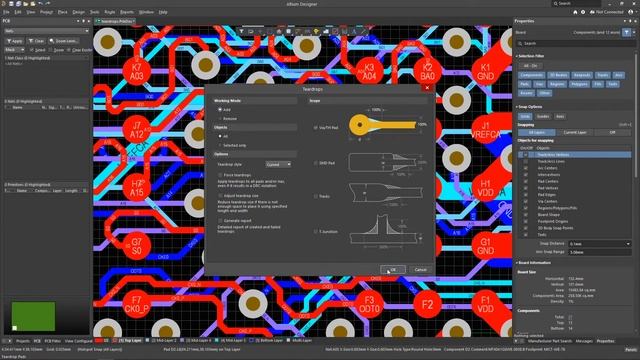Click the user account icon
Image resolution: width=640 pixels, height=360 pixels.
pyautogui.click(x=631, y=12)
